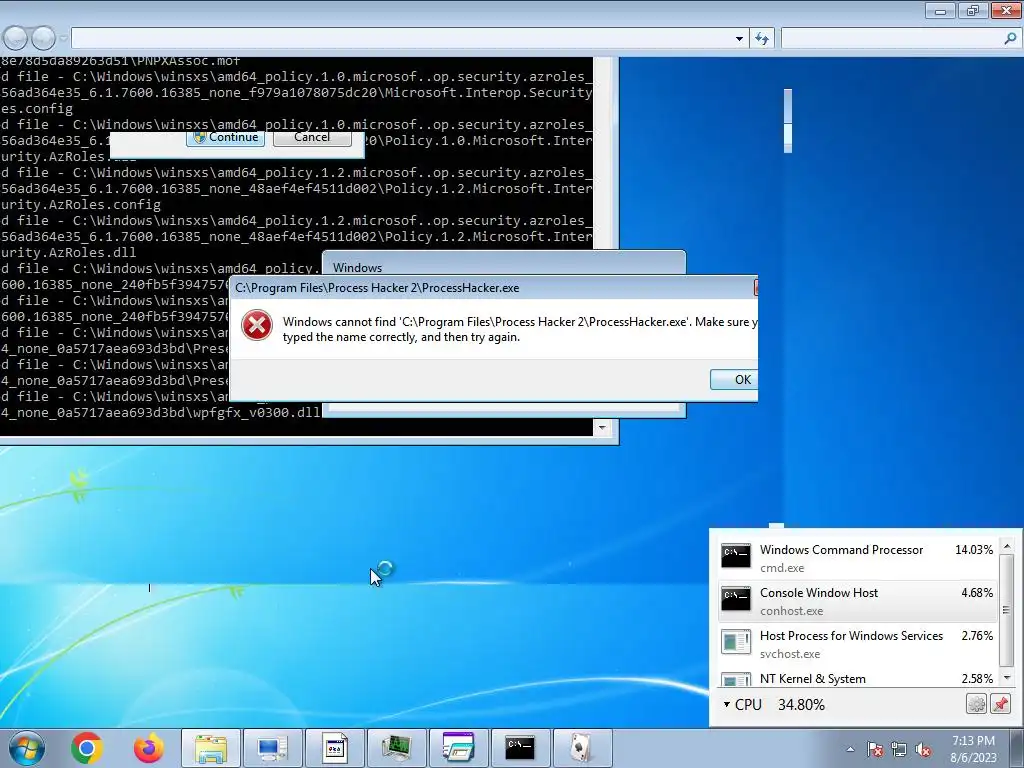Open the Windows Explorer taskbar icon
This screenshot has height=768, width=1024.
click(210, 748)
